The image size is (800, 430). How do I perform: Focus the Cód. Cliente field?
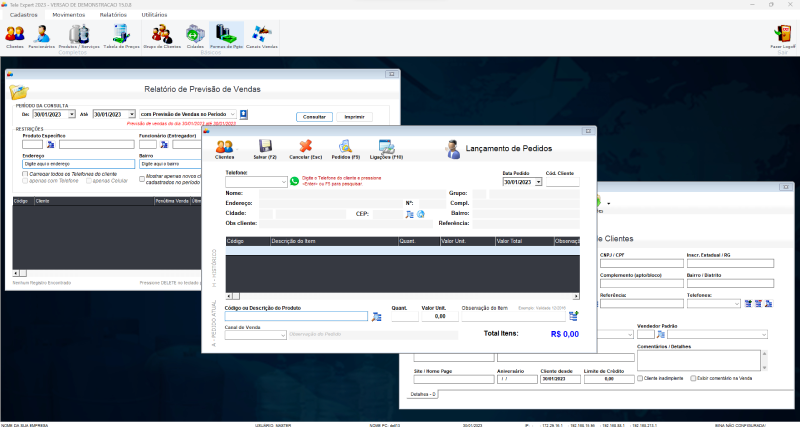[563, 182]
